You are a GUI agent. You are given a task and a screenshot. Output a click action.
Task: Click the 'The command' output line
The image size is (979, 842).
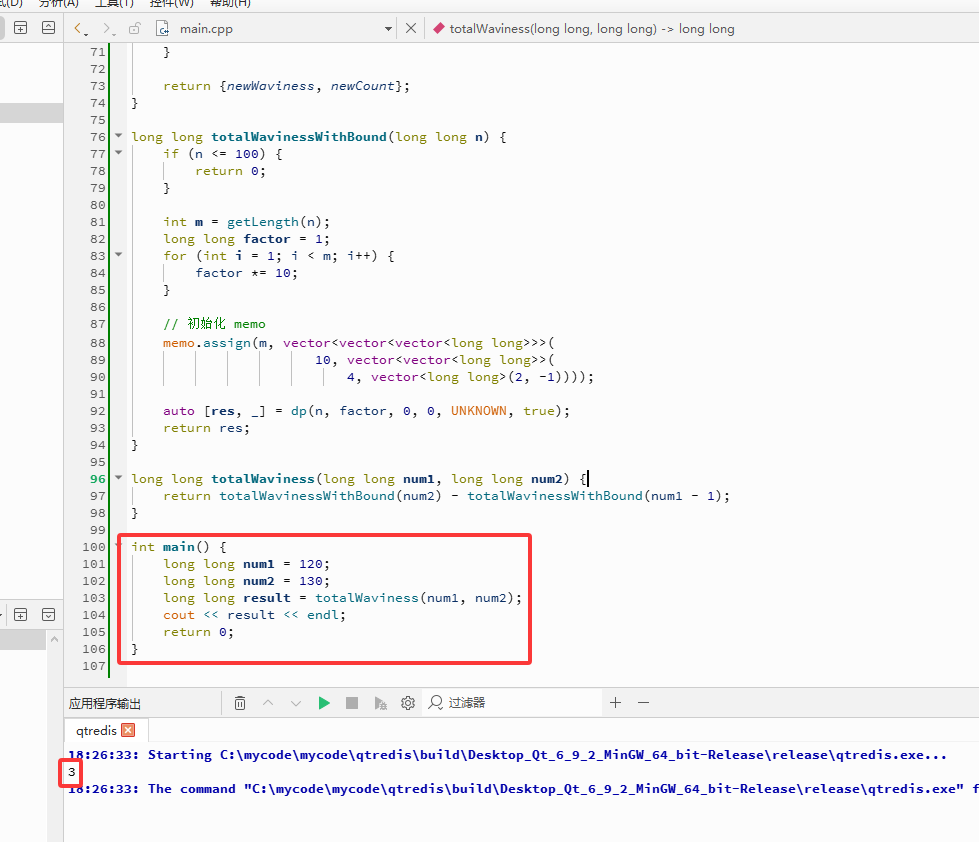pos(523,789)
